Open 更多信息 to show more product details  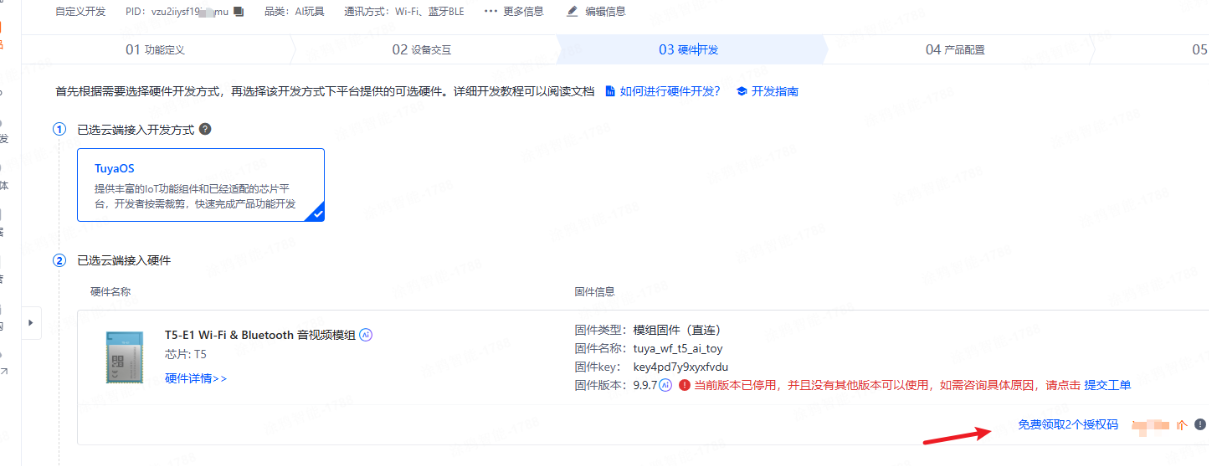click(x=516, y=12)
